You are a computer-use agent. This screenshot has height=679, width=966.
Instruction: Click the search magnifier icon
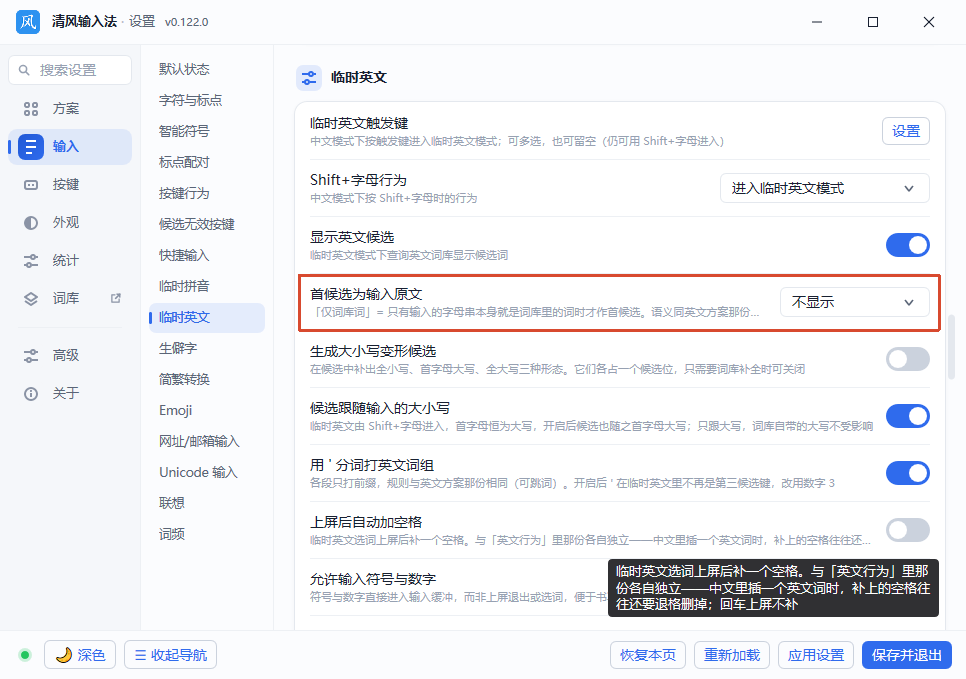[x=24, y=70]
